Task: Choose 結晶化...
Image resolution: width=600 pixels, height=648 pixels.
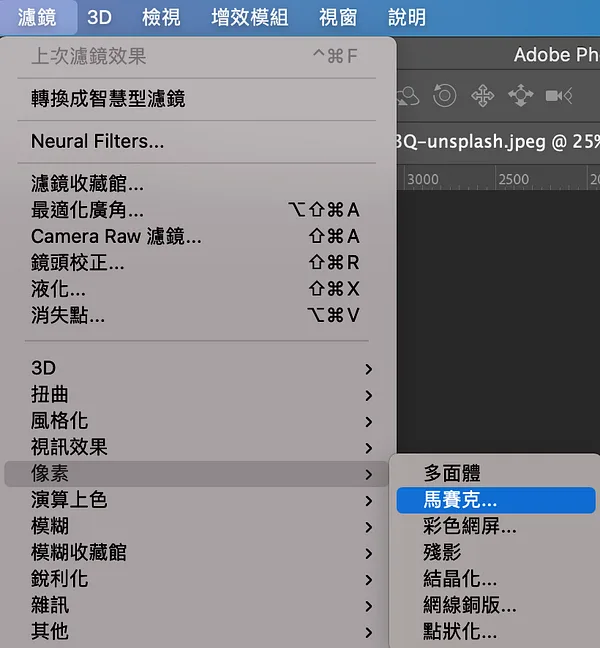Action: [496, 579]
